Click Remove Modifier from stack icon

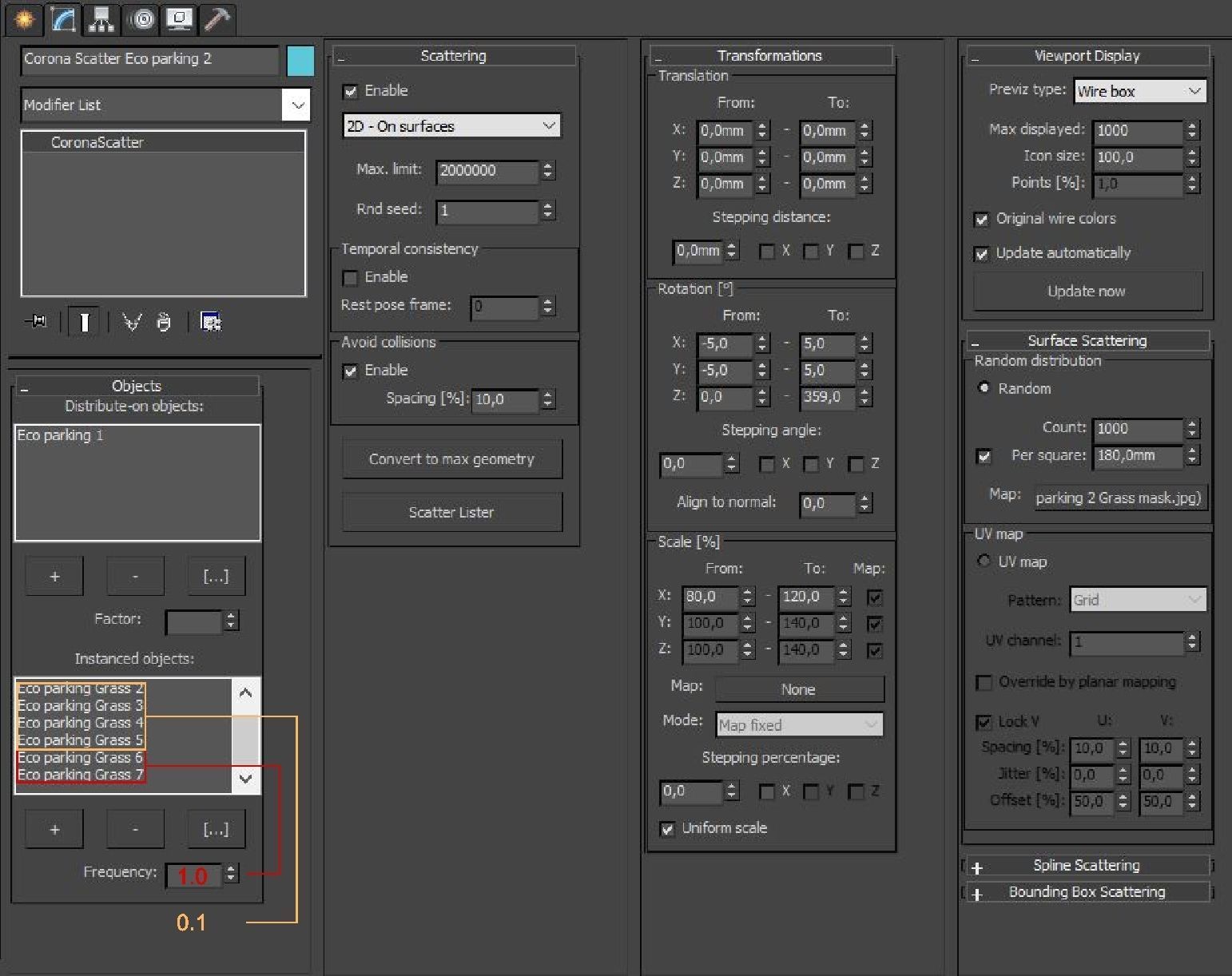(x=164, y=322)
